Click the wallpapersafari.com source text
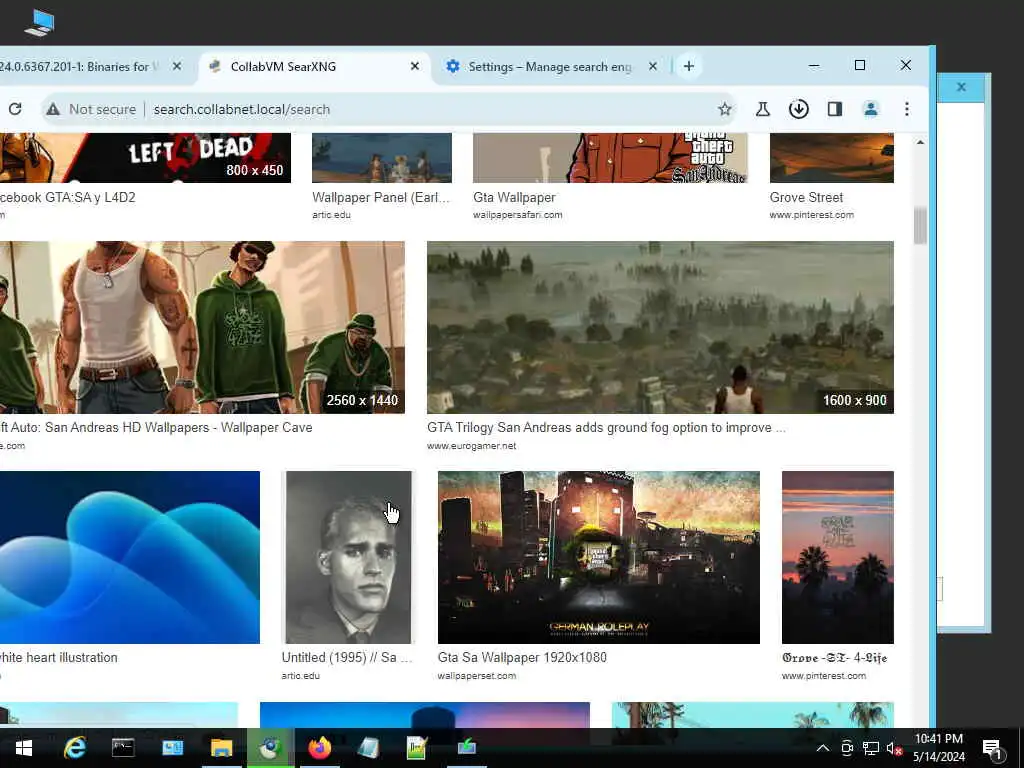 517,215
